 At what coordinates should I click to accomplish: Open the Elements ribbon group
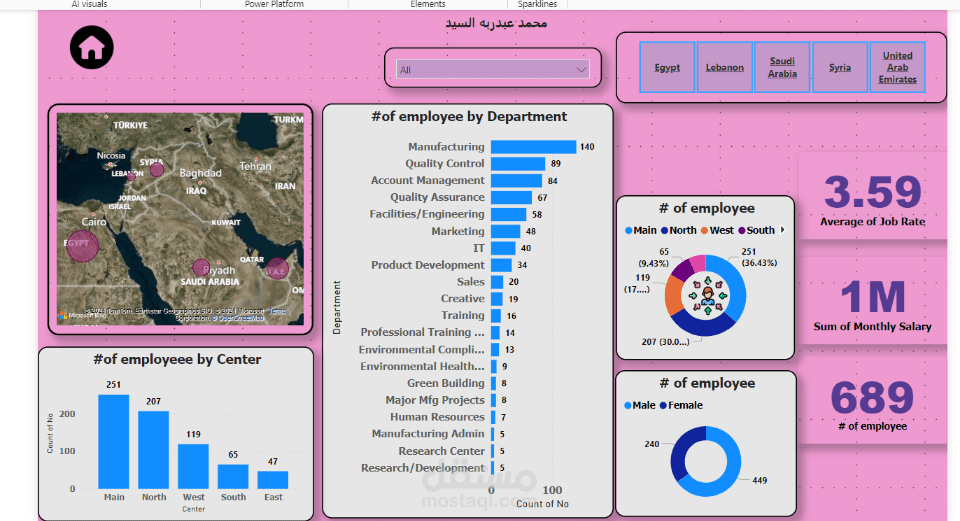(x=427, y=4)
